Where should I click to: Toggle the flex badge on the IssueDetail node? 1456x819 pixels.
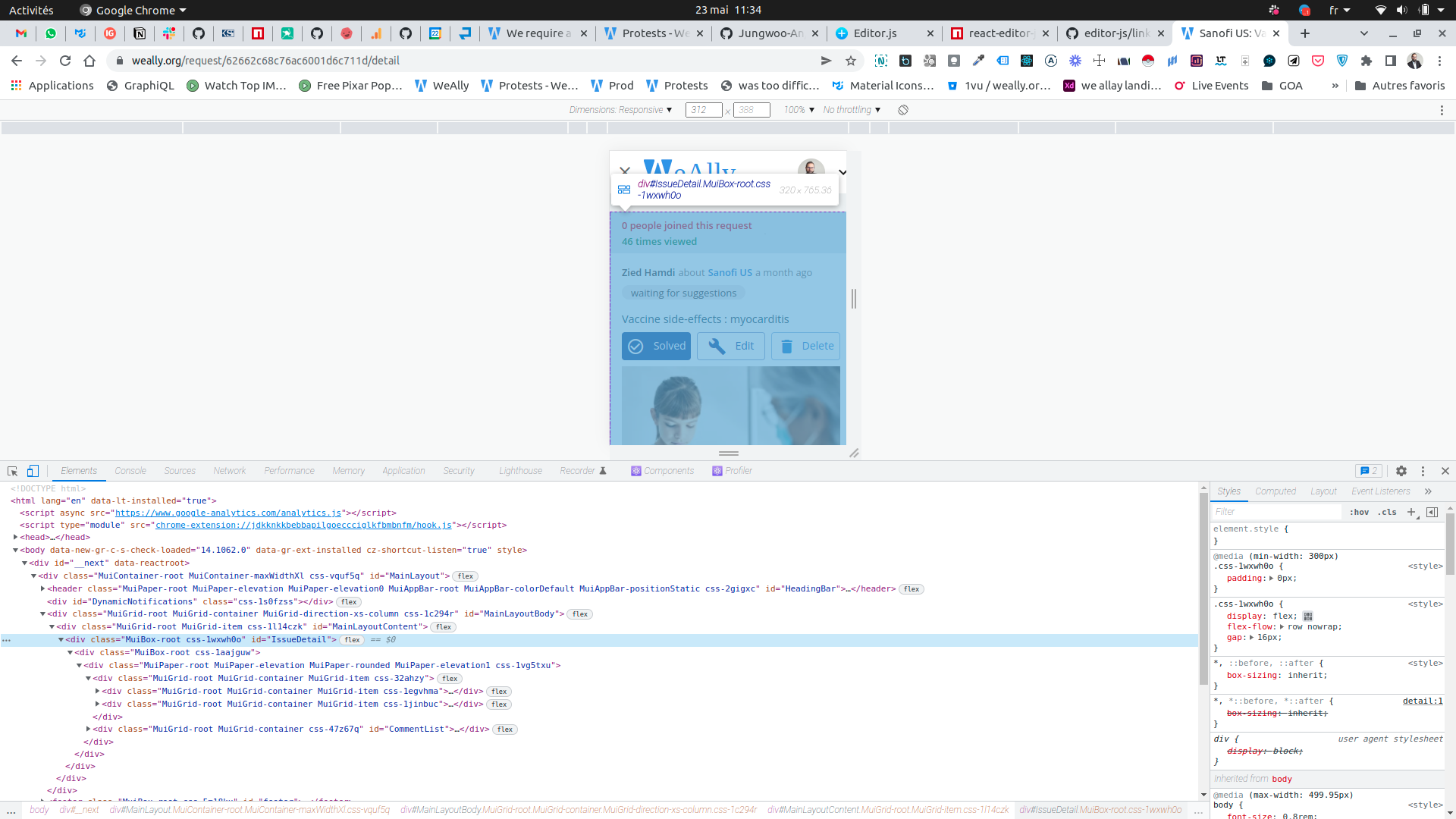352,640
